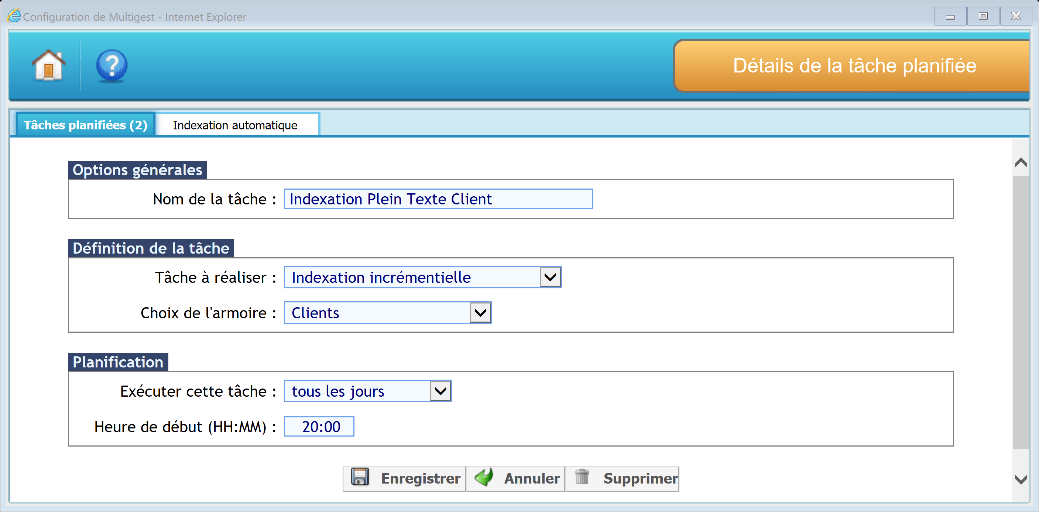Click the Détails de la tâche planifiée banner
This screenshot has height=512, width=1039.
853,66
